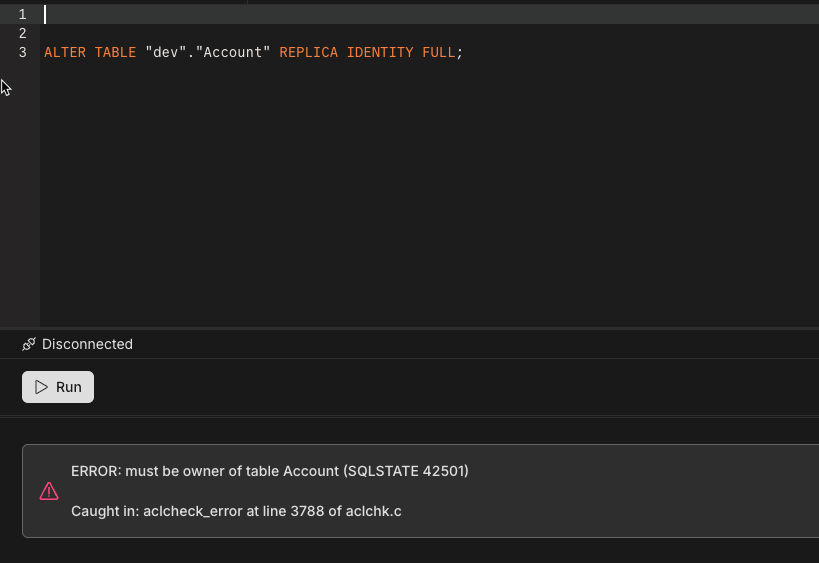Click the Run button

pyautogui.click(x=58, y=387)
